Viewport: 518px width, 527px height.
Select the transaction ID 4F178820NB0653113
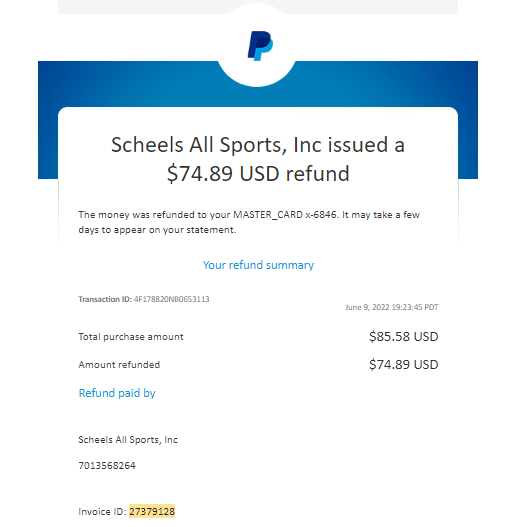click(x=171, y=299)
